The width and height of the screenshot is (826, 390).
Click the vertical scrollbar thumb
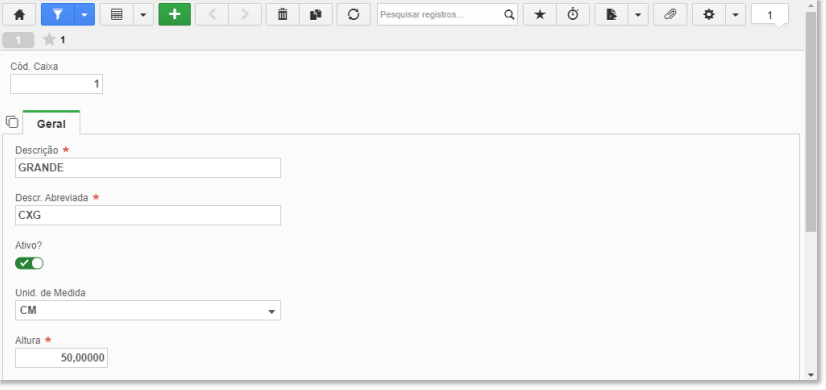[x=811, y=121]
